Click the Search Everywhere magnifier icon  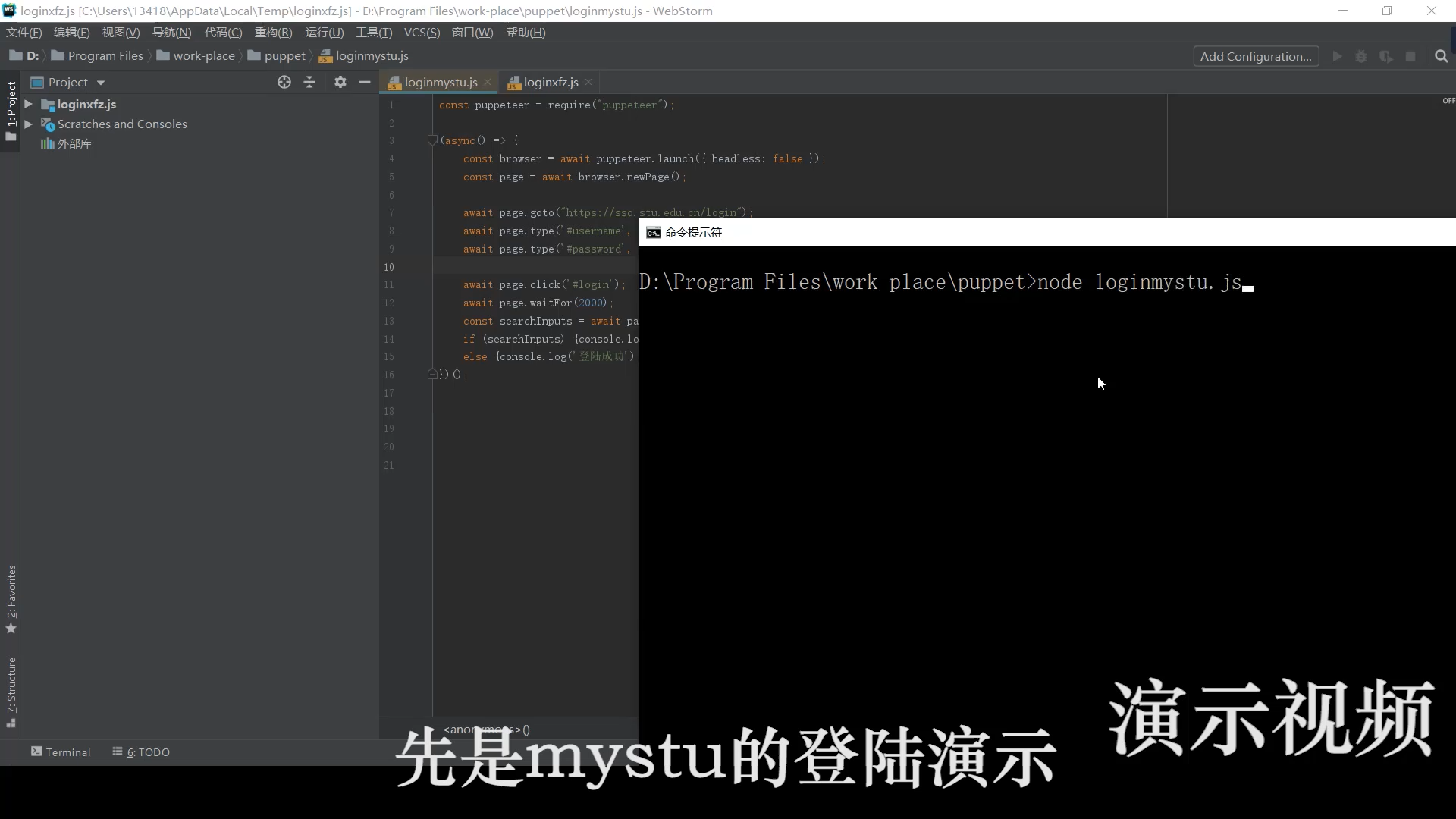pyautogui.click(x=1442, y=56)
